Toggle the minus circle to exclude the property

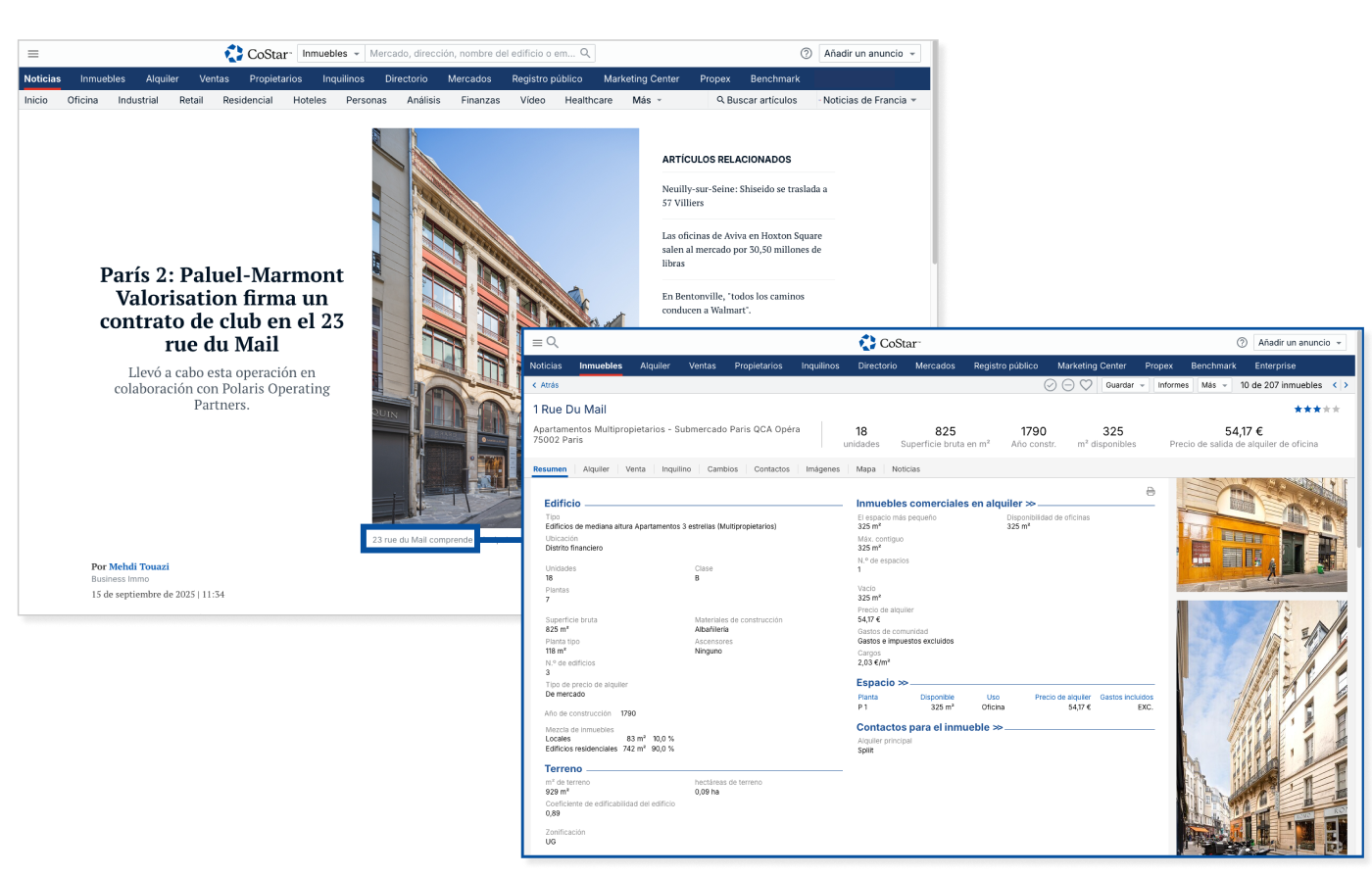click(x=1068, y=385)
